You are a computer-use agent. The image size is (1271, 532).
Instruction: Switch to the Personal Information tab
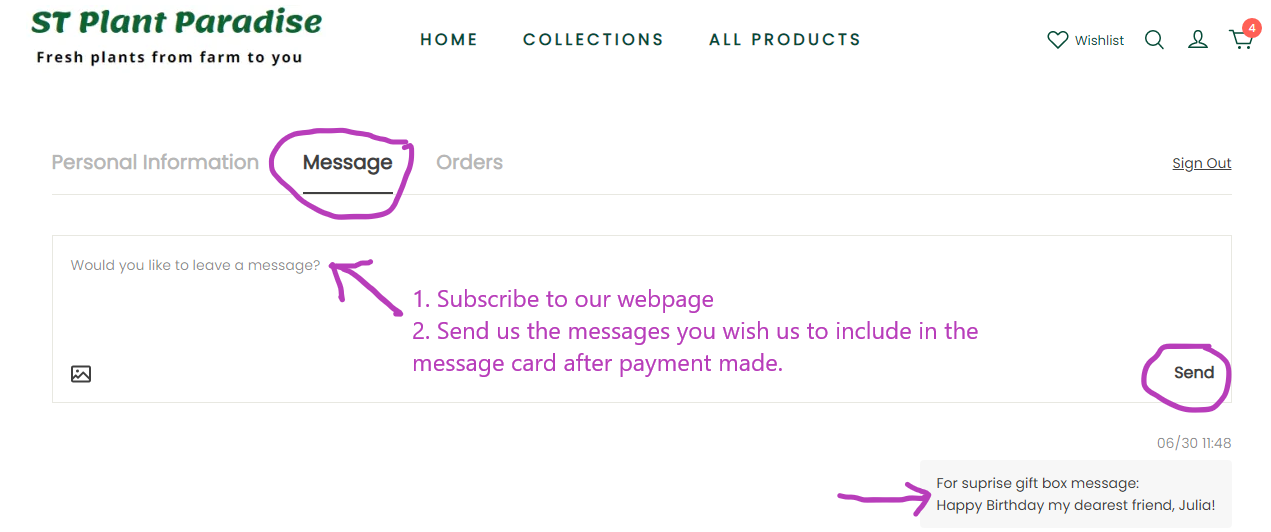155,162
